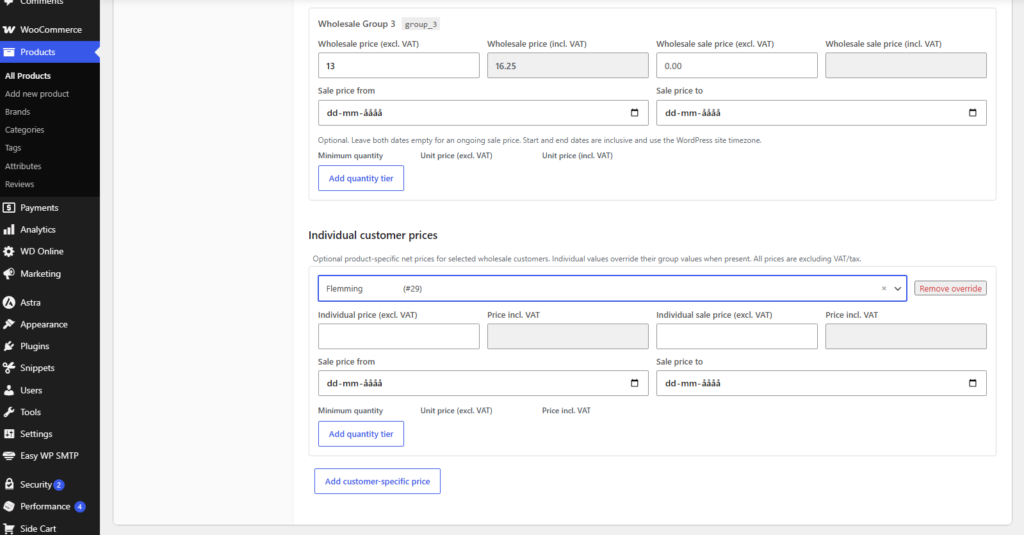Click Add customer-specific price button
This screenshot has height=535, width=1024.
[x=377, y=481]
